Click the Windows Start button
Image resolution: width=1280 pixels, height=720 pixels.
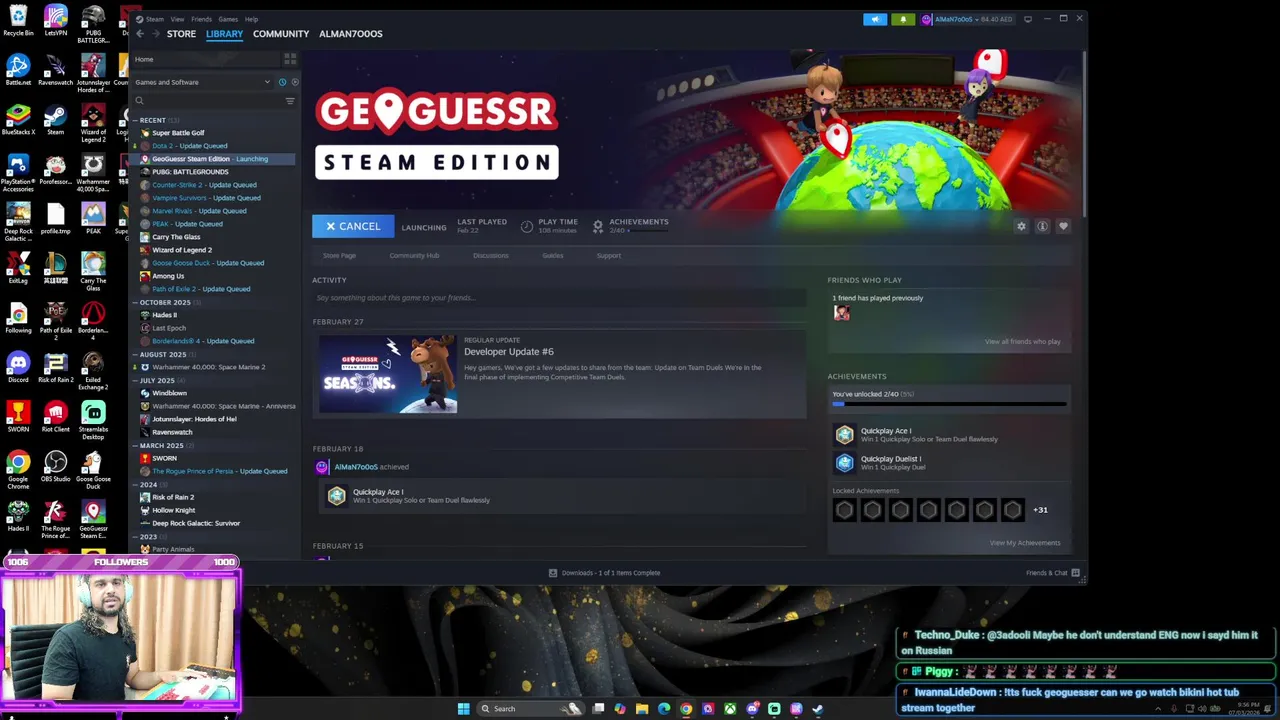click(463, 709)
